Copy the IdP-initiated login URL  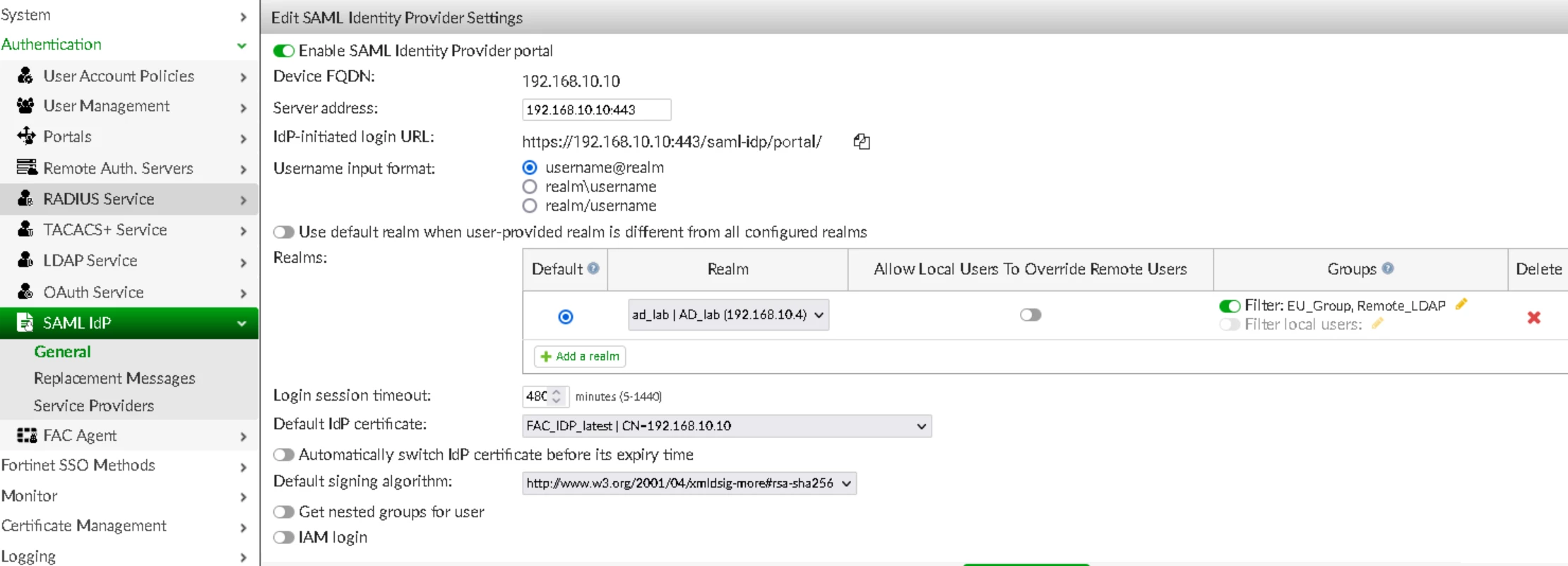pos(862,141)
